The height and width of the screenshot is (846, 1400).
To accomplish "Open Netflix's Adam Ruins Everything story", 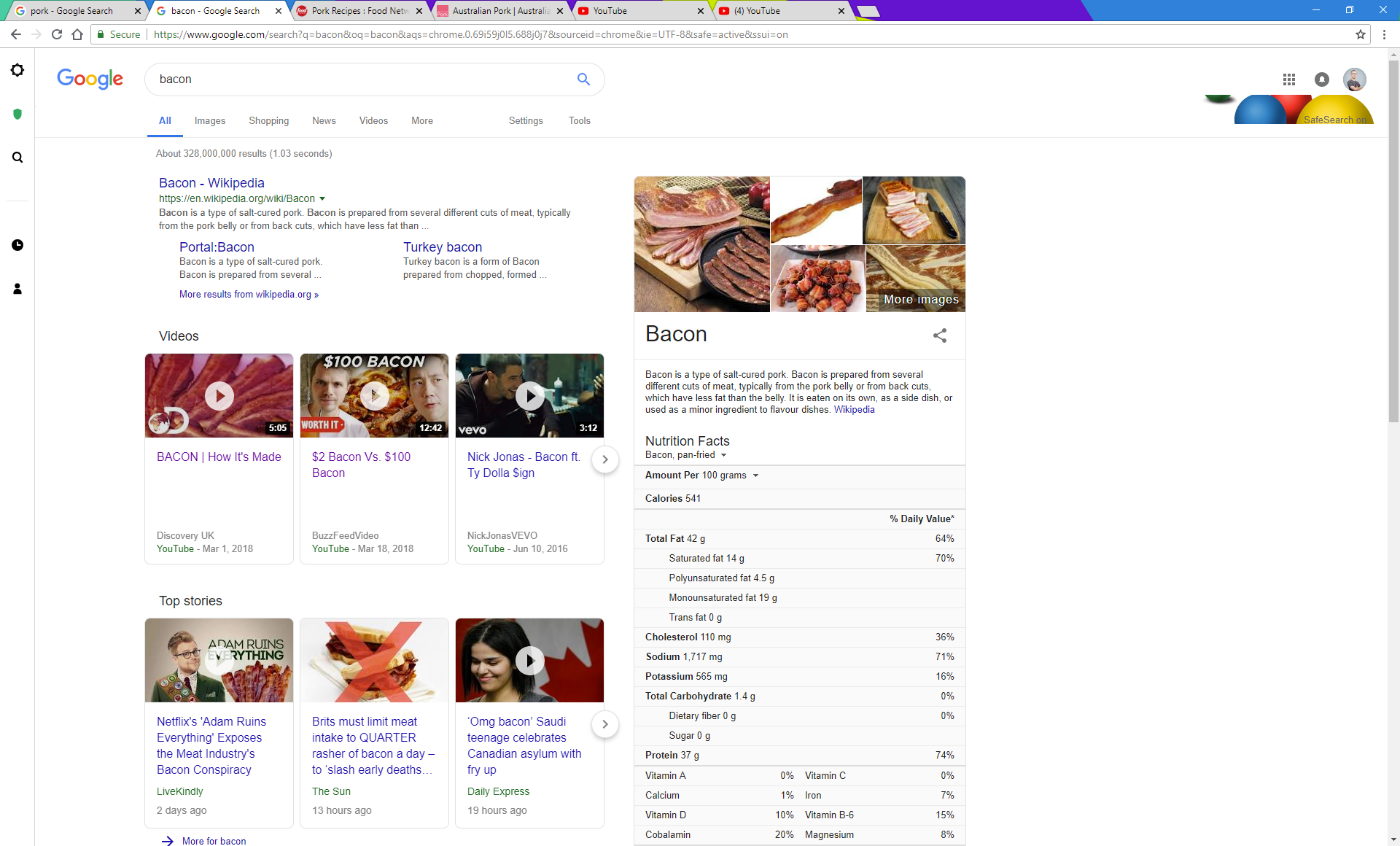I will click(x=211, y=745).
